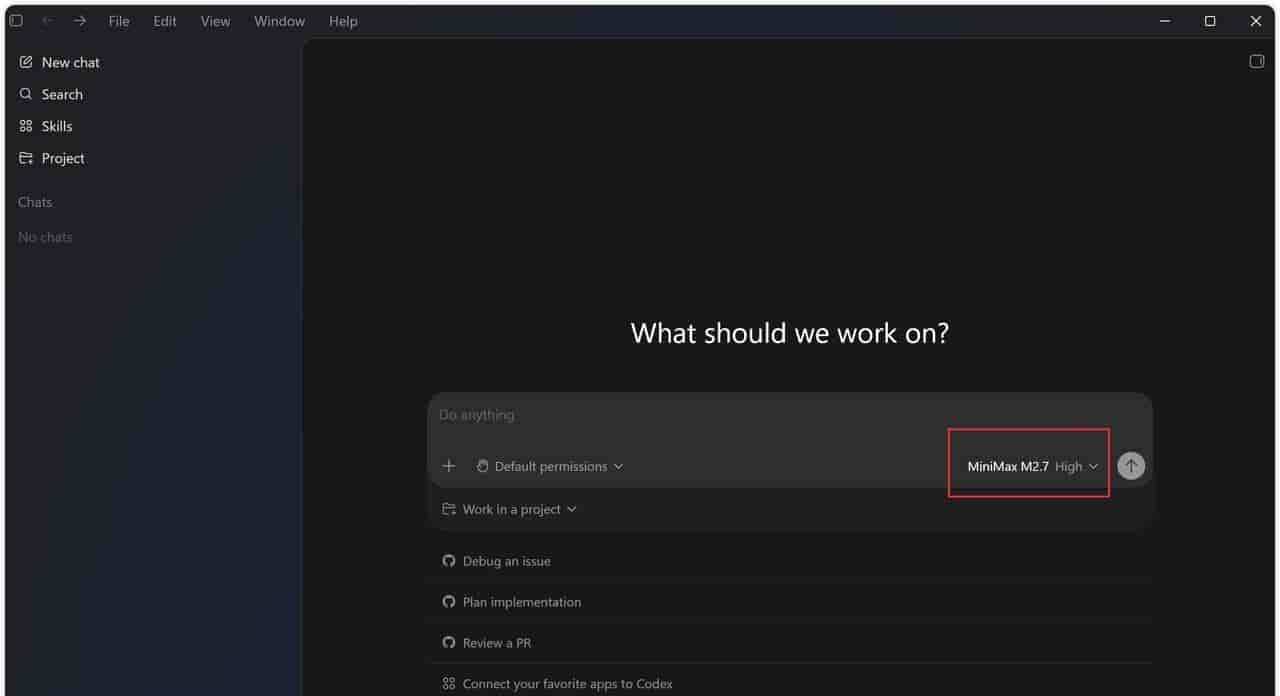
Task: Click the plus attach icon in composer
Action: tap(449, 466)
